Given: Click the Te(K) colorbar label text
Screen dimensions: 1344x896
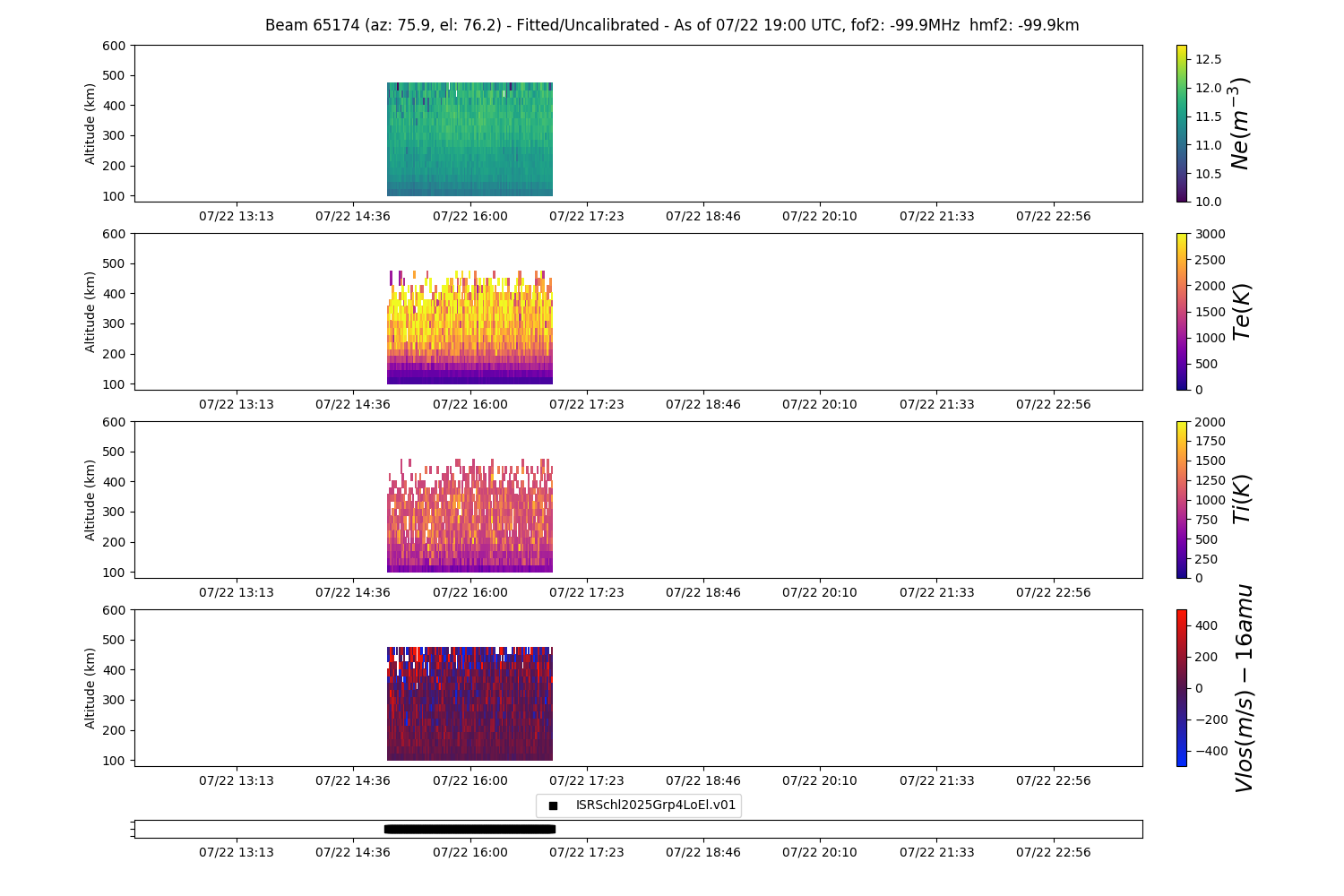Looking at the screenshot, I should coord(1242,312).
